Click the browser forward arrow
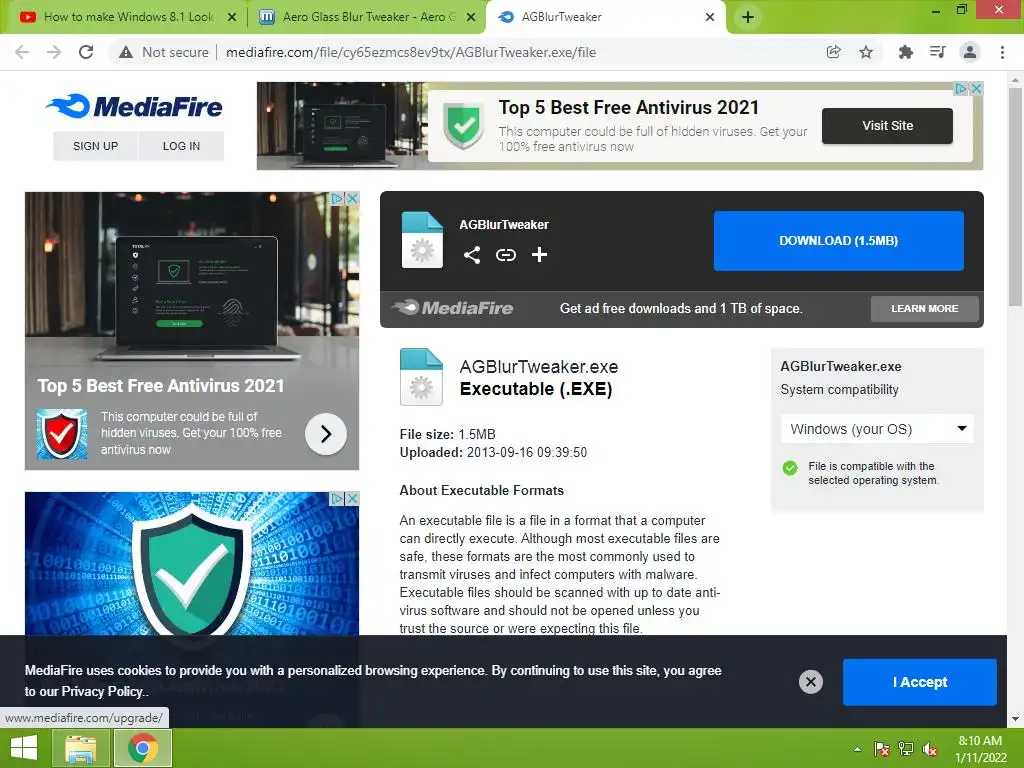 [54, 52]
